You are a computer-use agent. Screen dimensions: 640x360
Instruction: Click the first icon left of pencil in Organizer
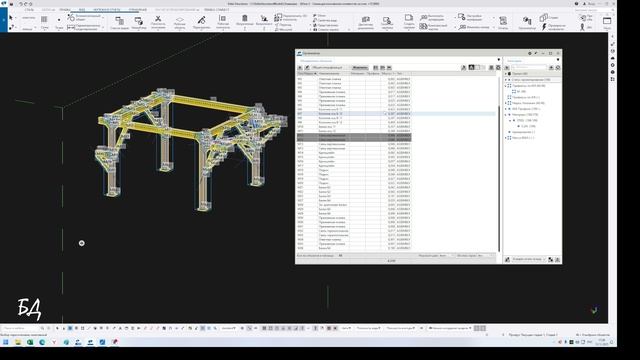coord(300,68)
